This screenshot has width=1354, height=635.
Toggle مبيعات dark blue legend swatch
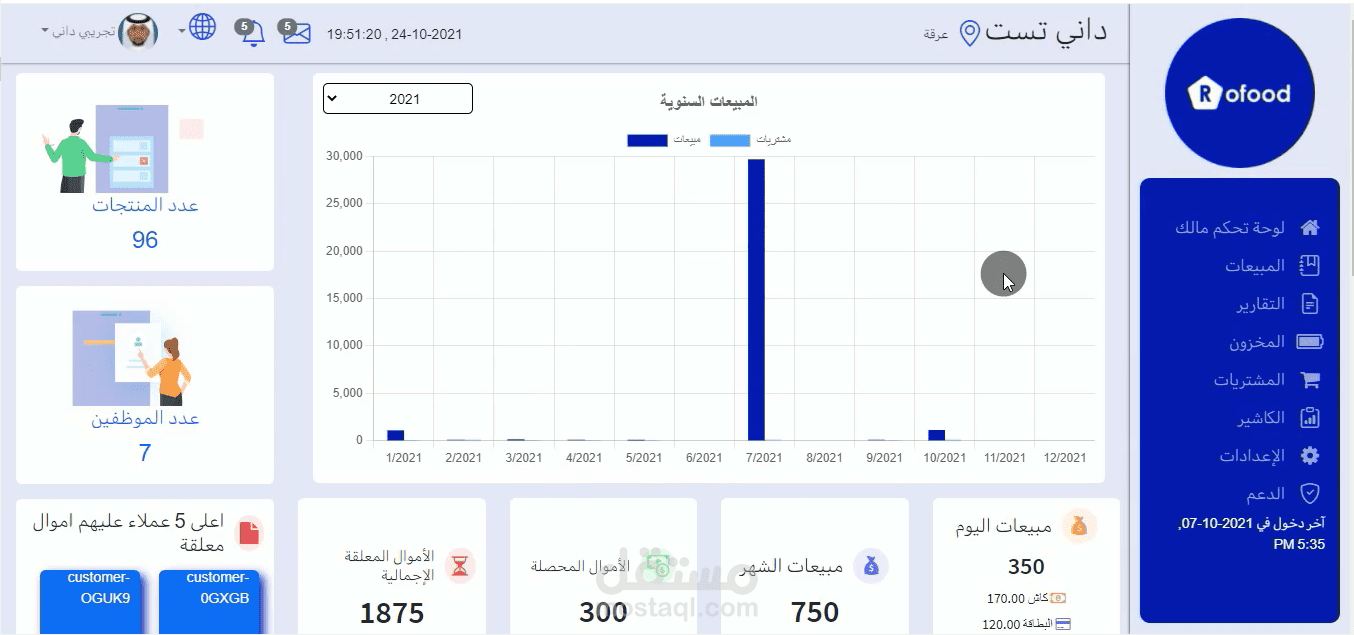click(647, 140)
